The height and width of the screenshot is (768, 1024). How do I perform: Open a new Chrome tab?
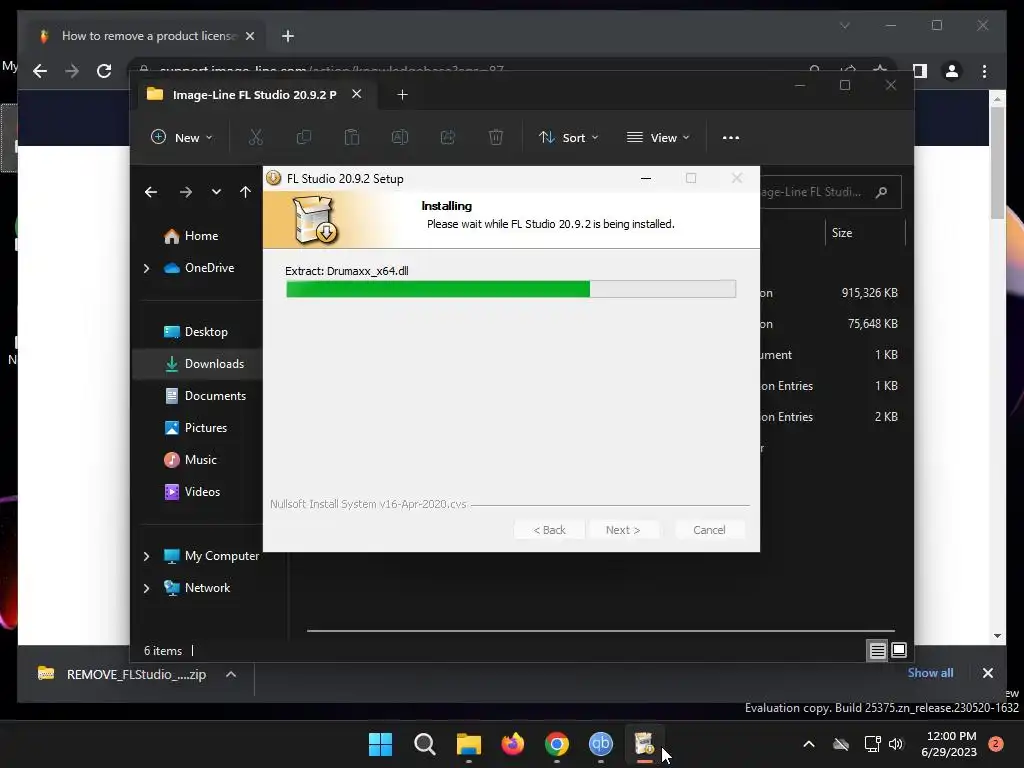pyautogui.click(x=287, y=36)
